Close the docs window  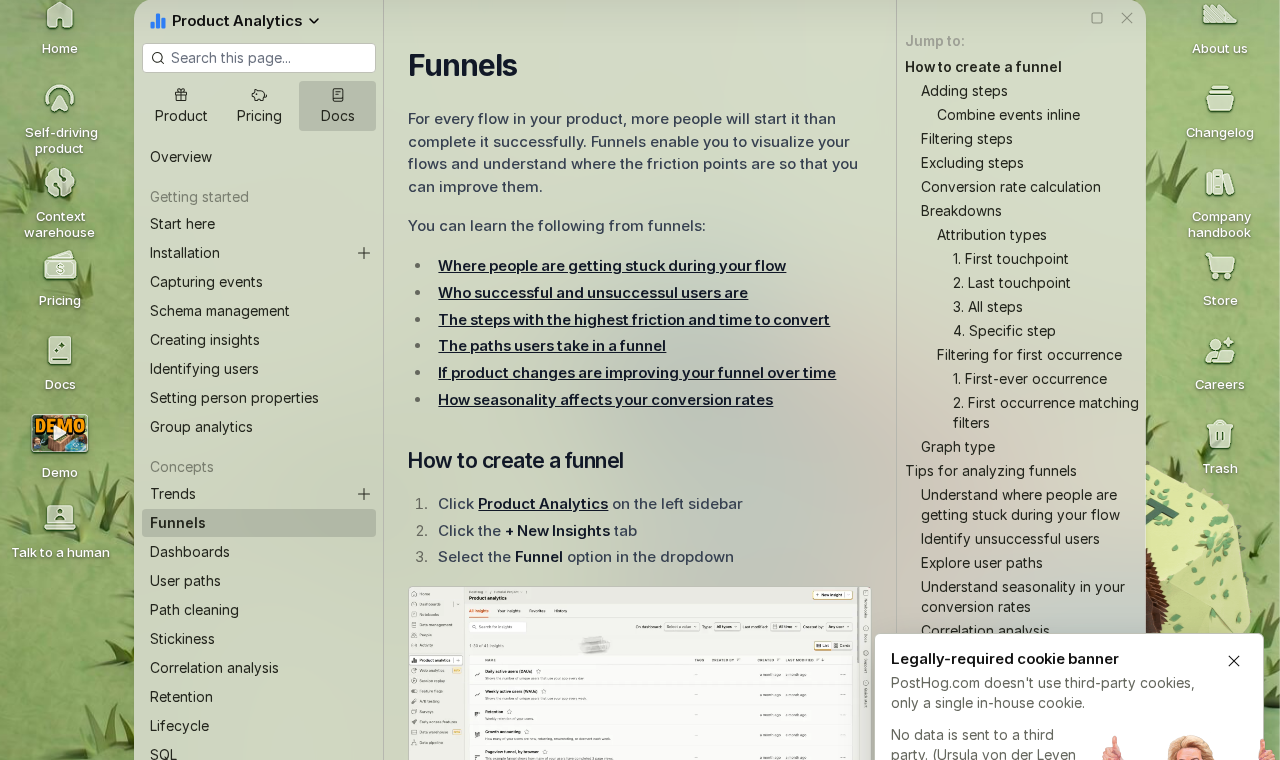[x=1127, y=18]
